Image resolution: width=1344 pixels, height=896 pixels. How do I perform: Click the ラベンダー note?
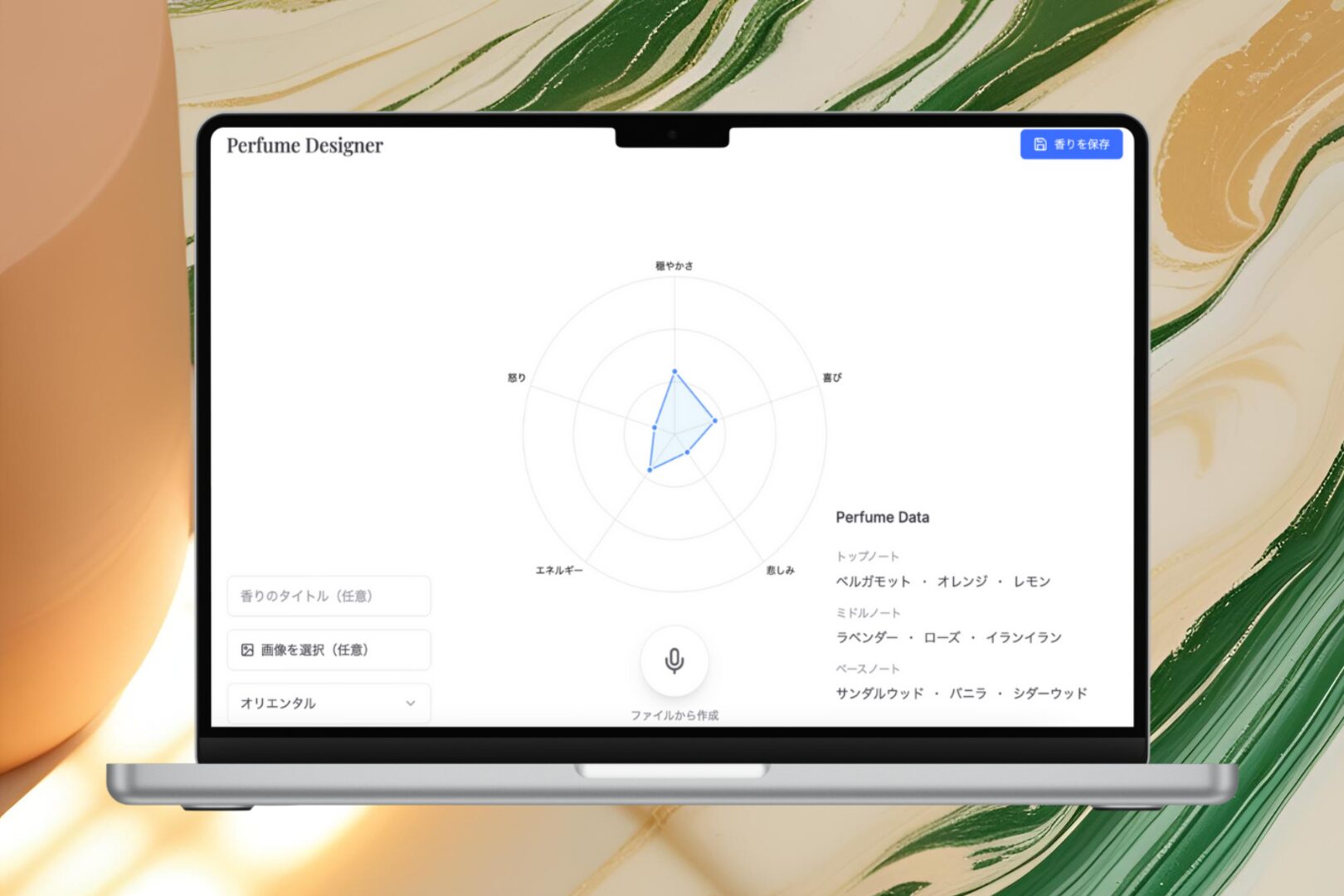pos(867,637)
